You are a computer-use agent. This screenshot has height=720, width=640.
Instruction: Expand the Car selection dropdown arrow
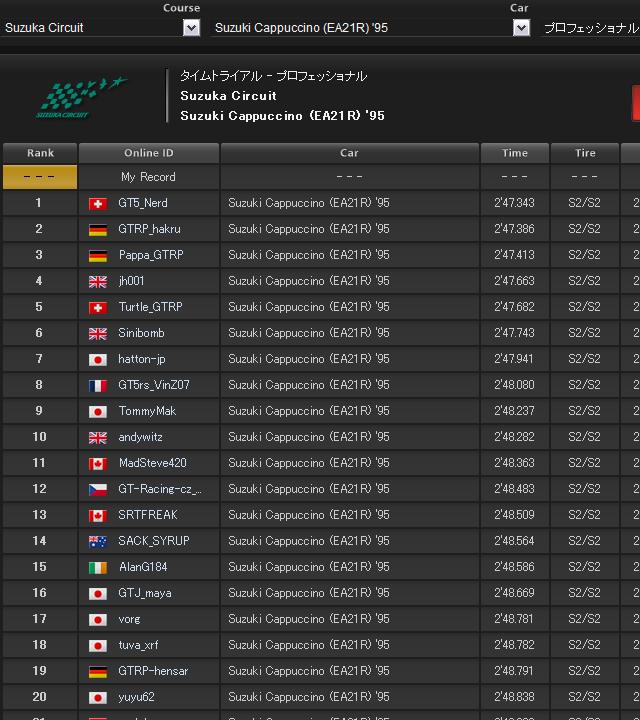point(521,28)
